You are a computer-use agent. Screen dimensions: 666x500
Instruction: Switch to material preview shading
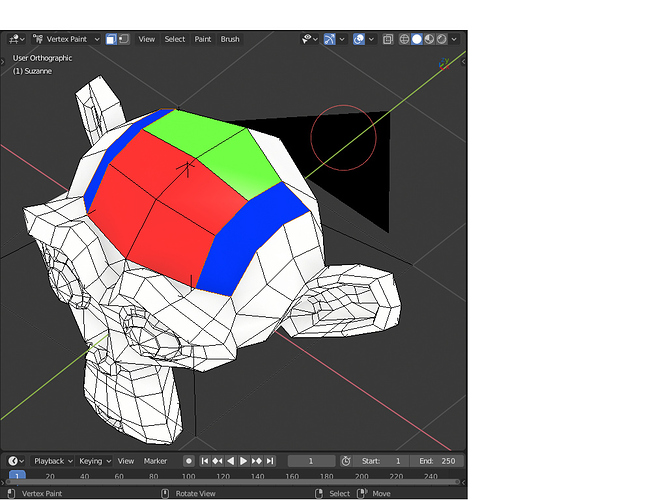[x=429, y=39]
